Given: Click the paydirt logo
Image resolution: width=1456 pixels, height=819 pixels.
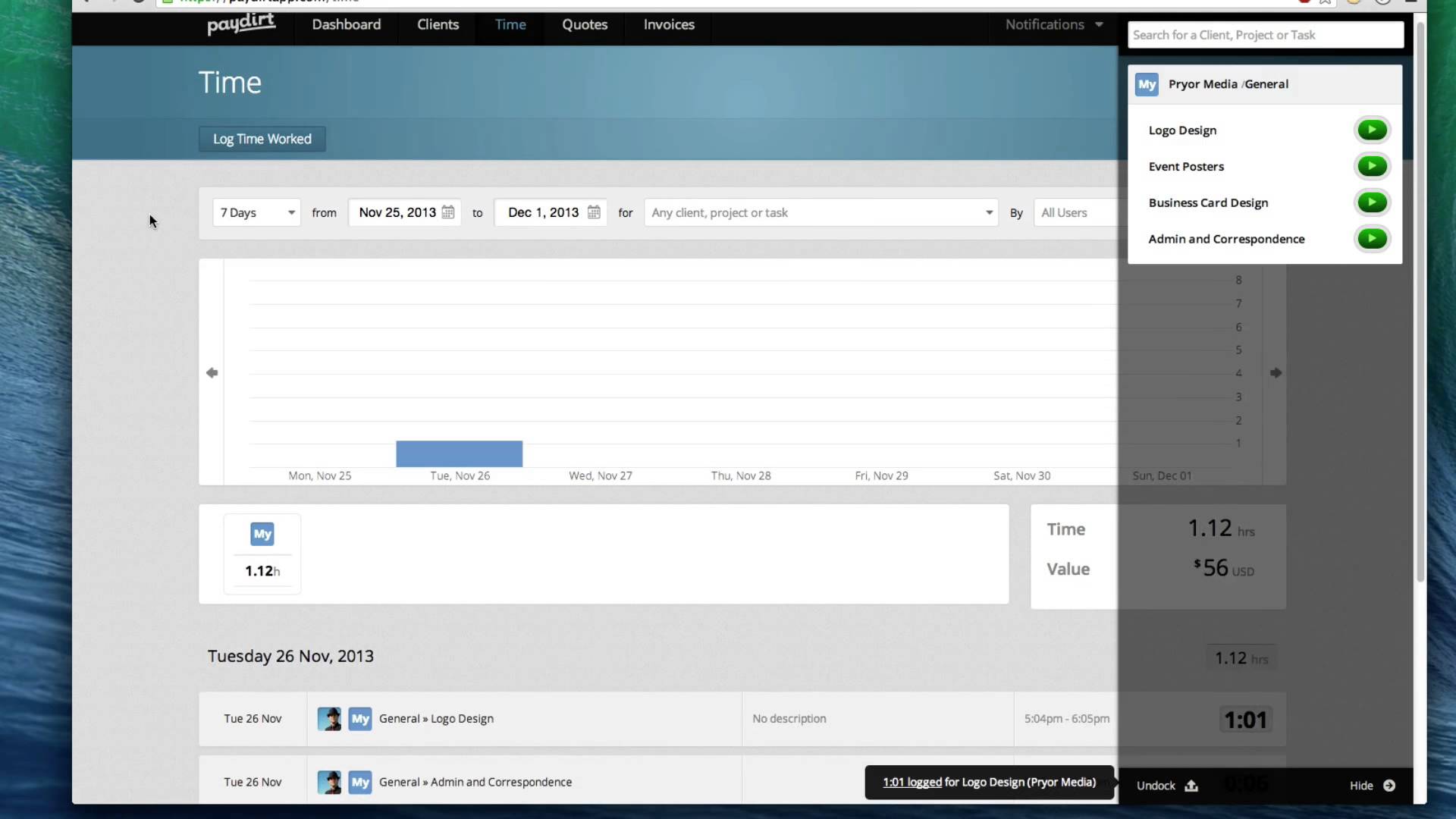Looking at the screenshot, I should 241,24.
